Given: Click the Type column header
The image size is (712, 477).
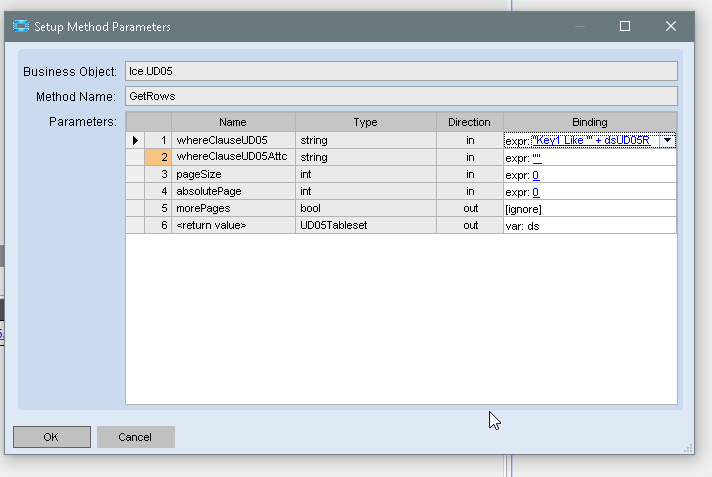Looking at the screenshot, I should (x=365, y=122).
